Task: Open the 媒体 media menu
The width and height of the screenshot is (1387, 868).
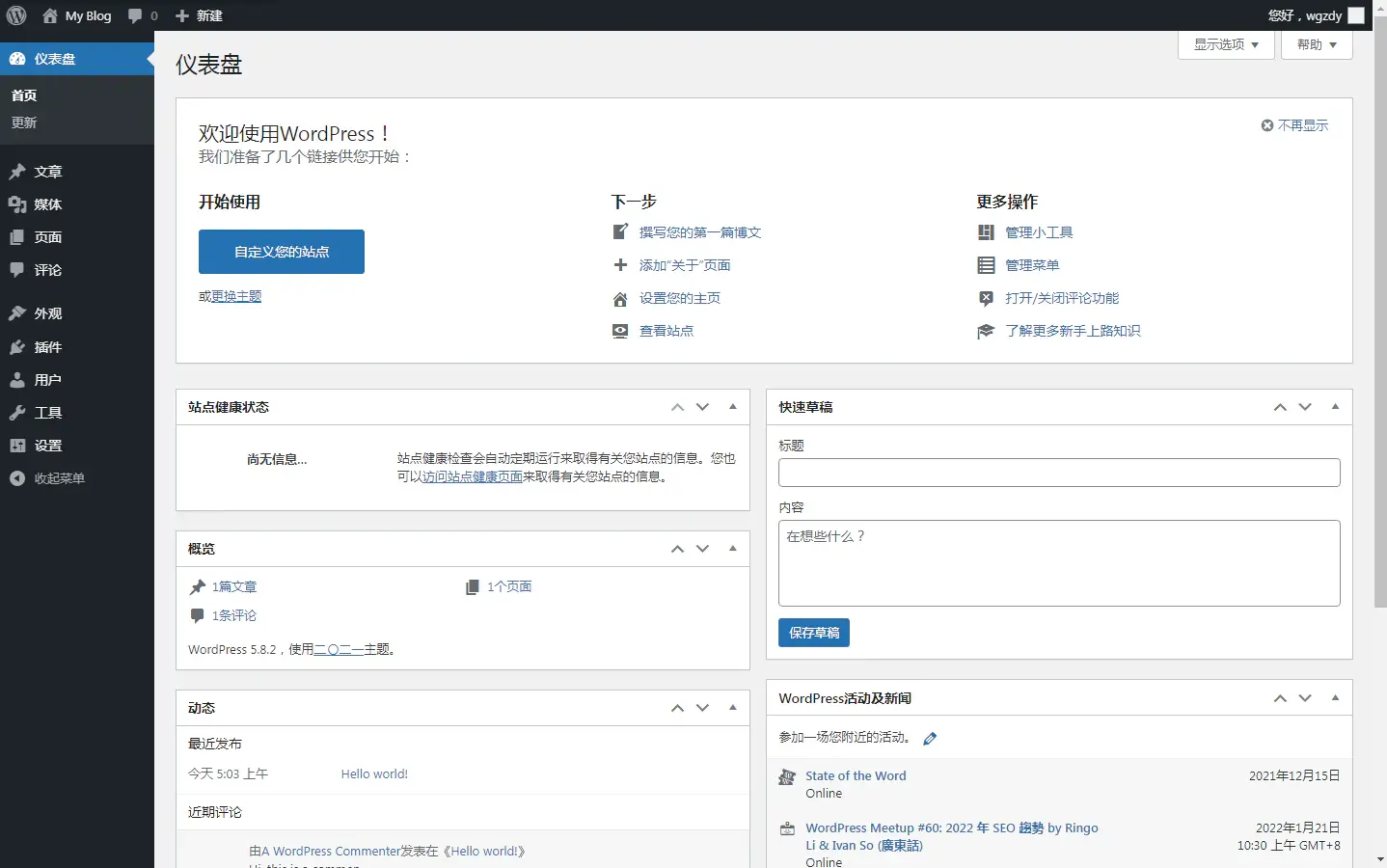Action: (x=77, y=204)
